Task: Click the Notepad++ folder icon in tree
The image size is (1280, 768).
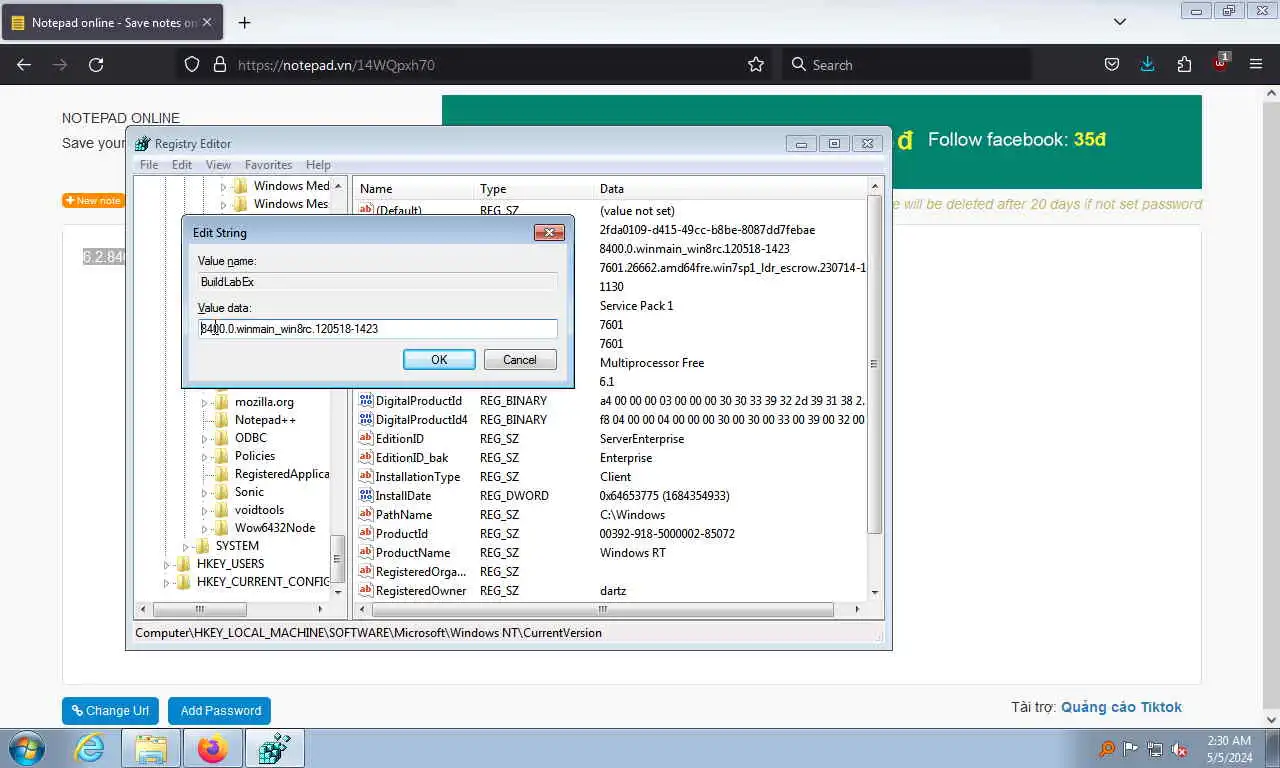Action: [221, 419]
